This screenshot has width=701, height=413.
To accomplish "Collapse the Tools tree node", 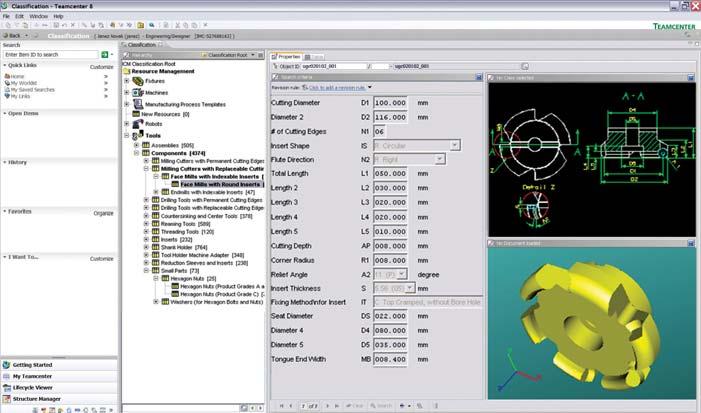I will coord(127,136).
